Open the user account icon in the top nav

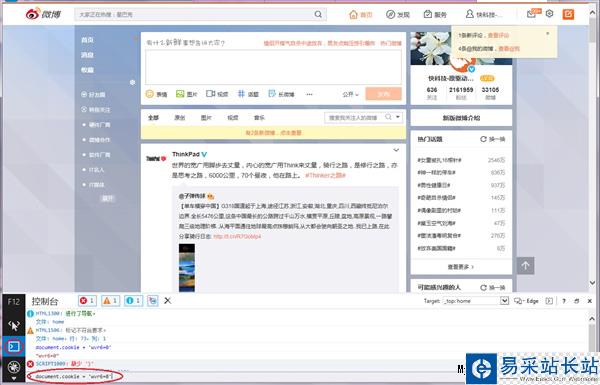coord(470,14)
